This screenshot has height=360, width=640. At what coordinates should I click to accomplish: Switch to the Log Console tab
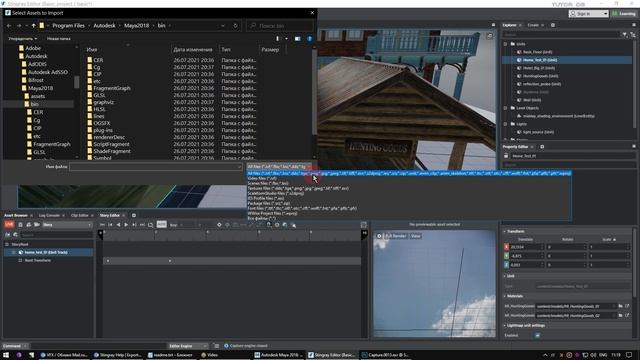point(49,215)
